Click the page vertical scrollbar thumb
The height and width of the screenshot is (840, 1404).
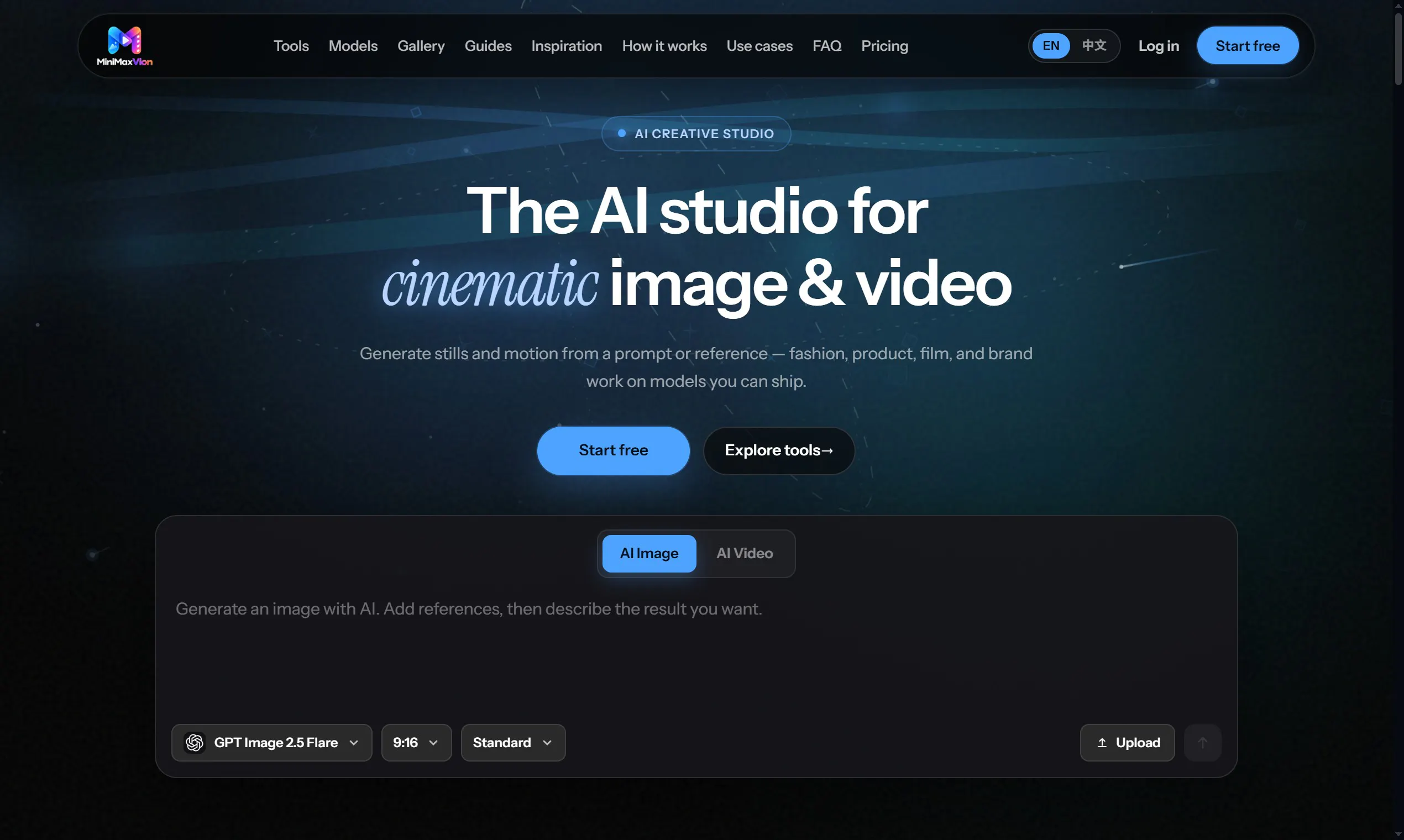[1398, 48]
